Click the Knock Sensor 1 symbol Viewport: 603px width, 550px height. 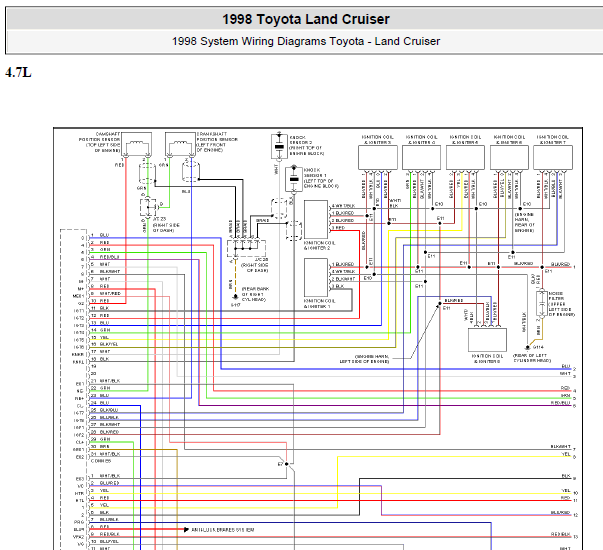[x=294, y=178]
